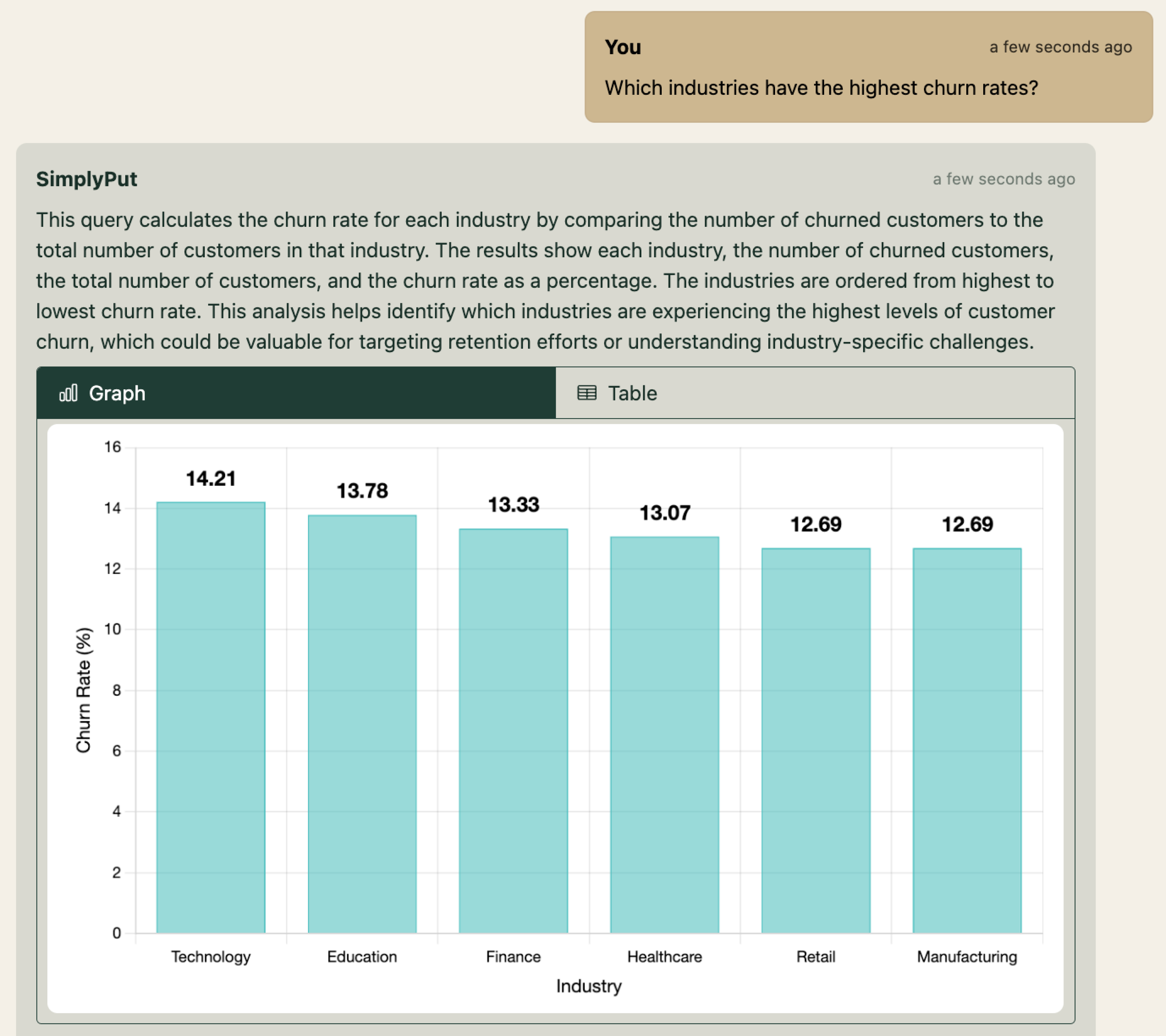The width and height of the screenshot is (1166, 1036).
Task: Click the 10 tick on the y-axis
Action: click(113, 629)
